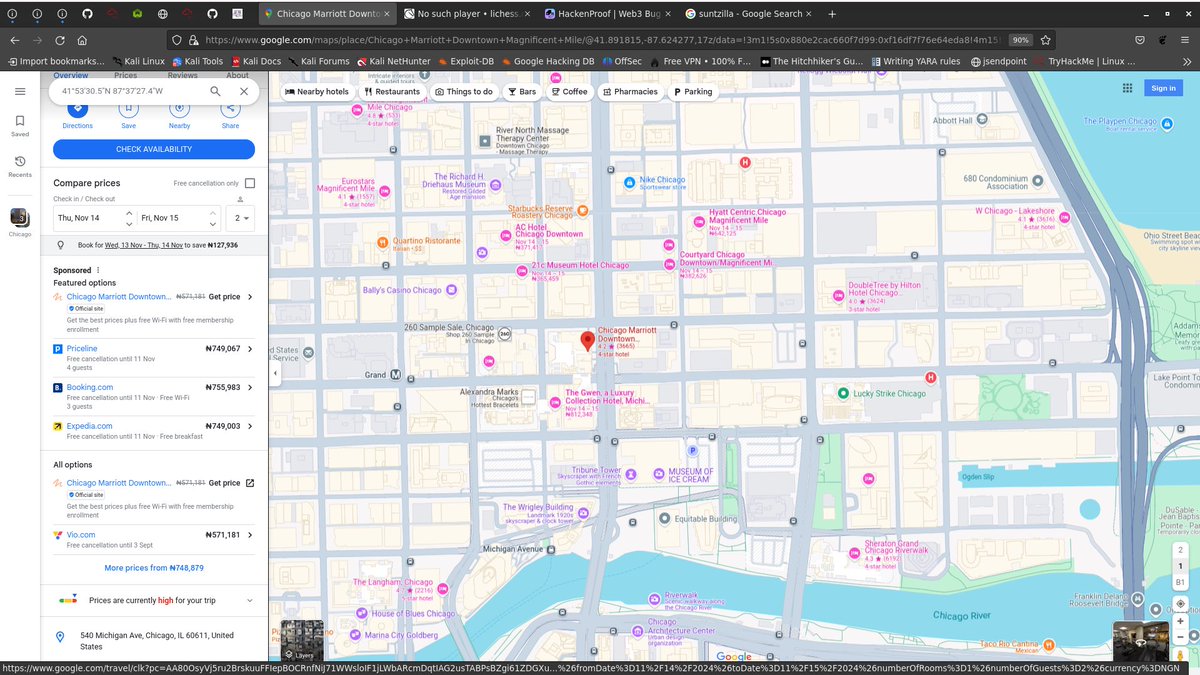Image resolution: width=1200 pixels, height=675 pixels.
Task: Open the Kali Tools bookmark
Action: tap(198, 61)
